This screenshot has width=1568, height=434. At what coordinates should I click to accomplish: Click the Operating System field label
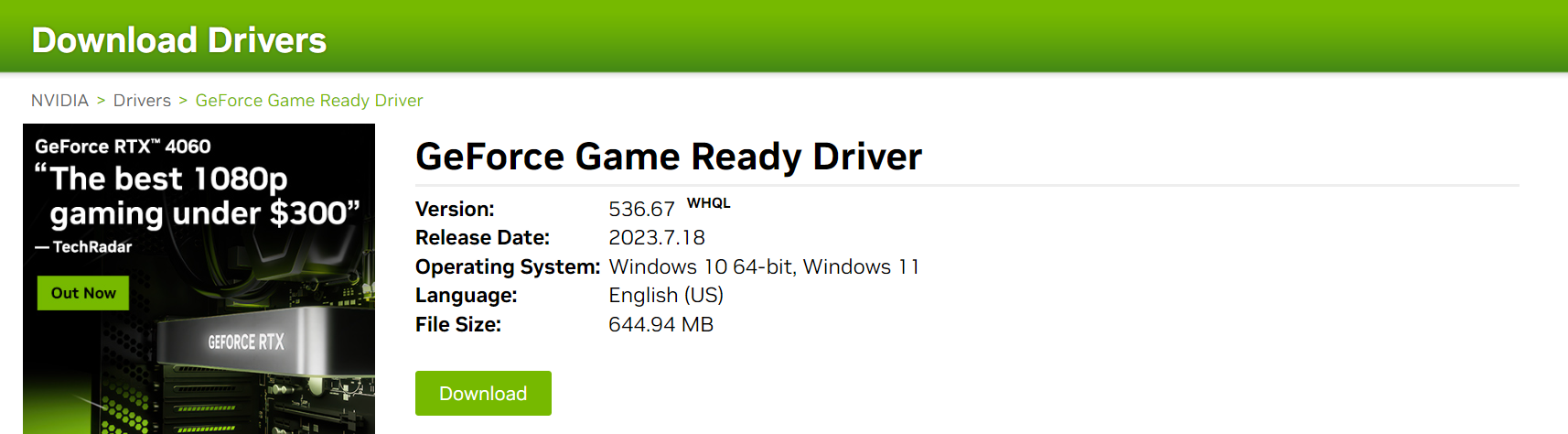click(507, 267)
